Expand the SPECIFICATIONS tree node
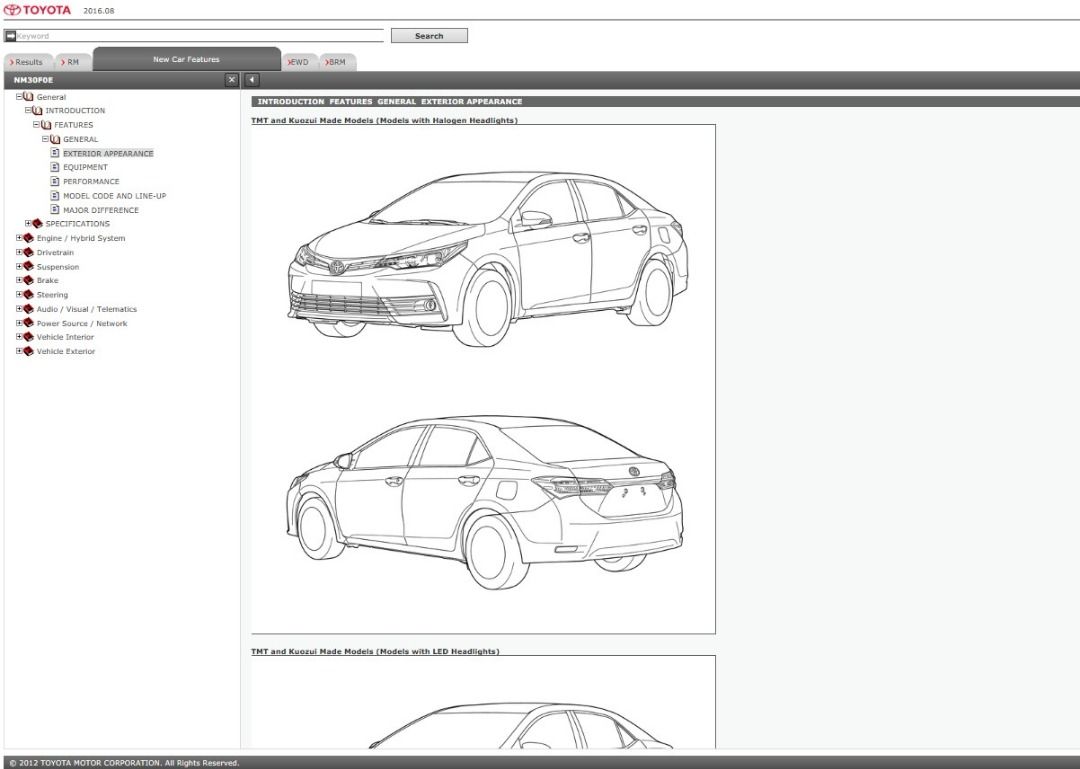The width and height of the screenshot is (1080, 769). (29, 223)
